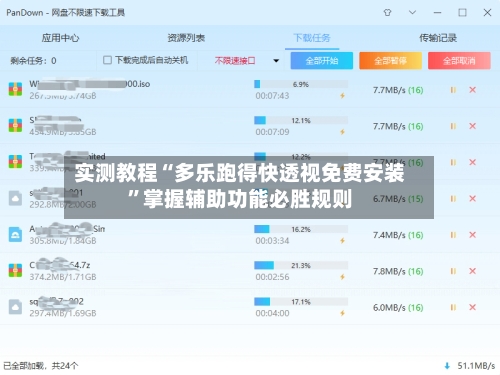This screenshot has width=500, height=375.
Task: Go to the 传输记录 tab
Action: pos(438,38)
